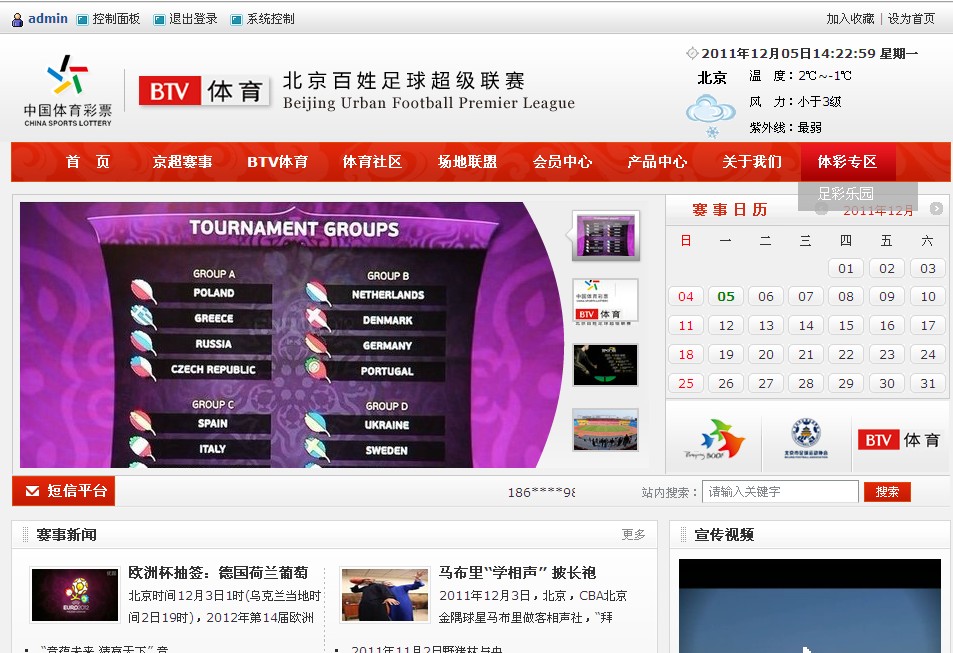This screenshot has height=653, width=953.
Task: Open 场地联盟 navigation menu
Action: tap(467, 162)
